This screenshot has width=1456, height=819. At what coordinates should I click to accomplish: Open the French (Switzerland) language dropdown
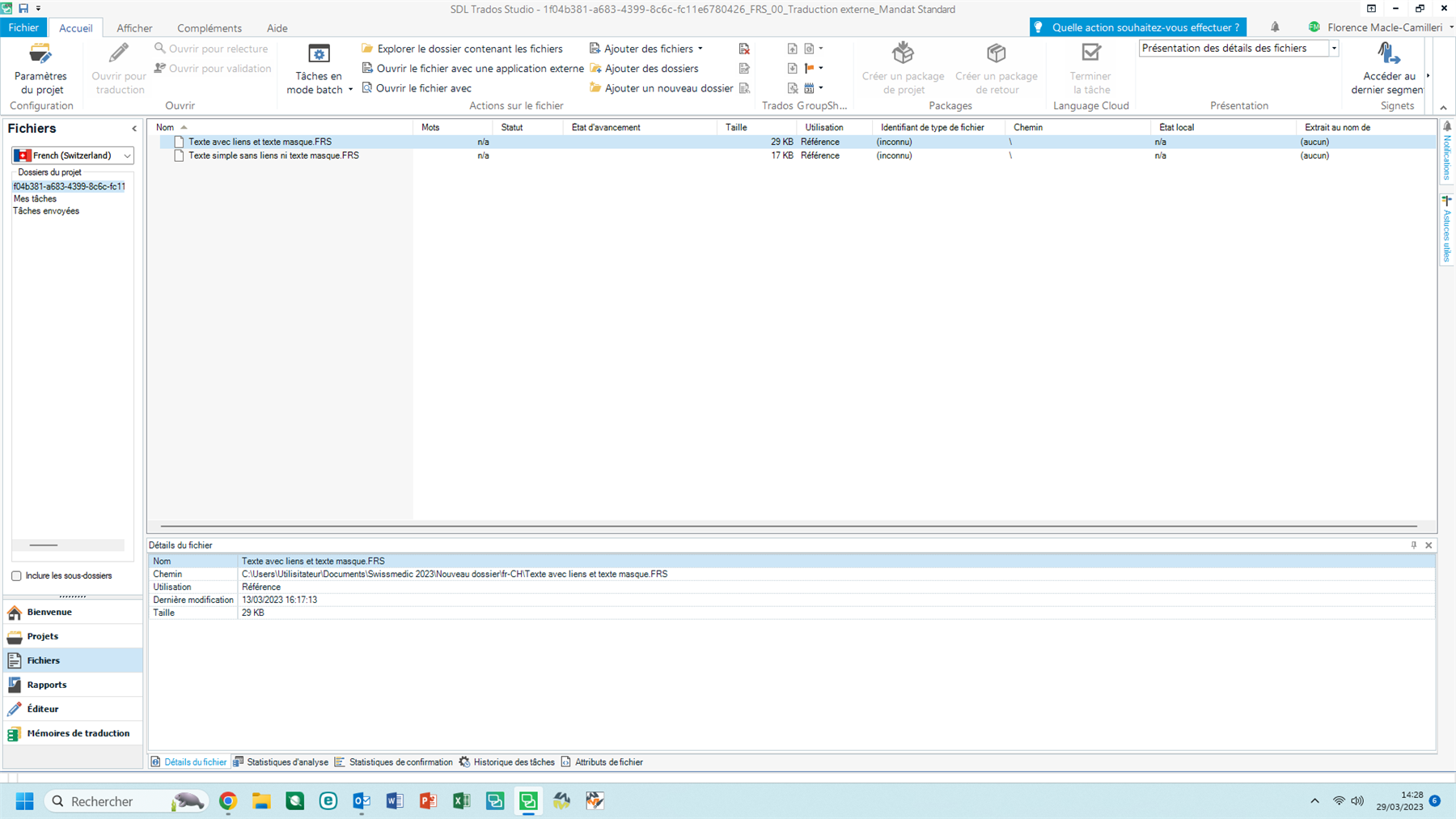(x=127, y=155)
